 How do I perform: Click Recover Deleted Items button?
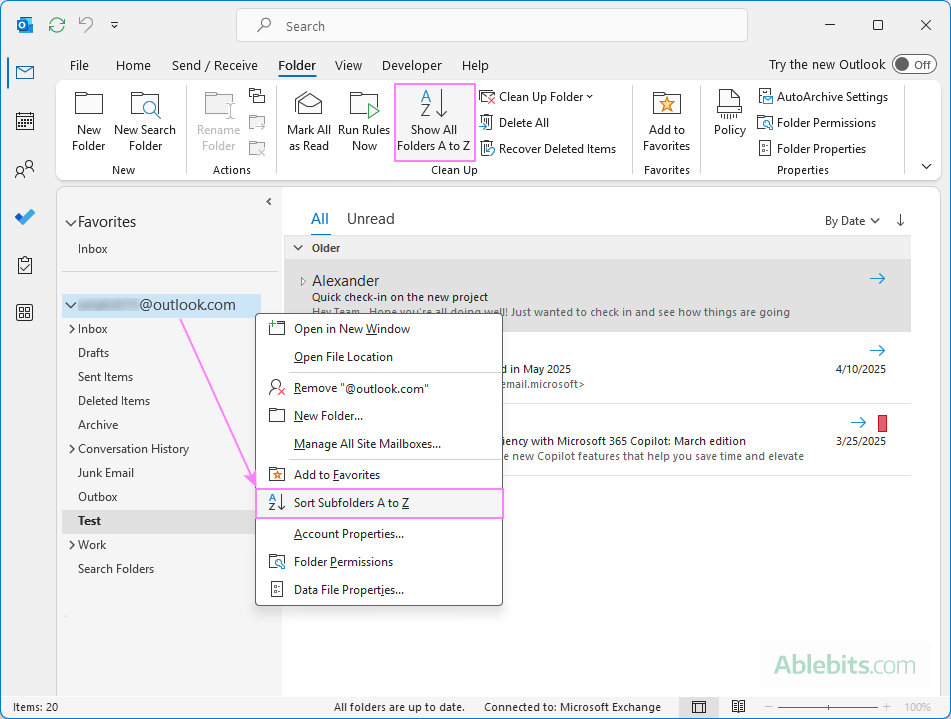pos(548,149)
